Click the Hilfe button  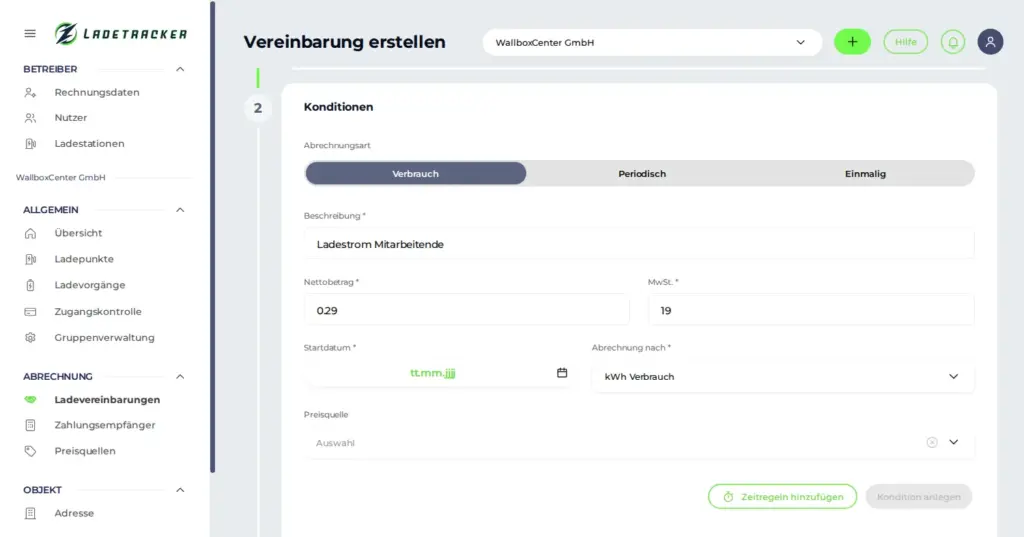[905, 42]
